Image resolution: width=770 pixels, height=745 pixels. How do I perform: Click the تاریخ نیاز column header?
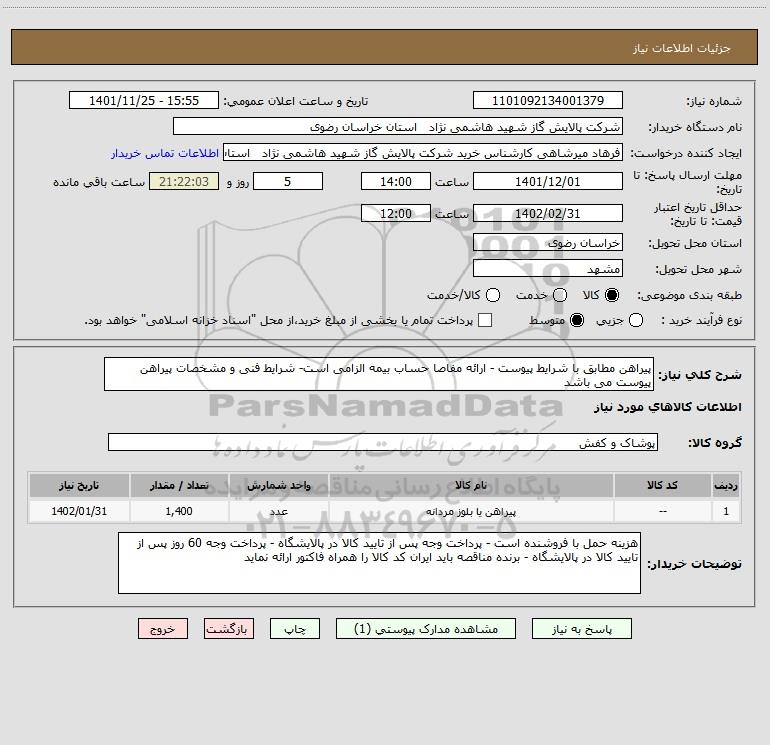pos(79,485)
